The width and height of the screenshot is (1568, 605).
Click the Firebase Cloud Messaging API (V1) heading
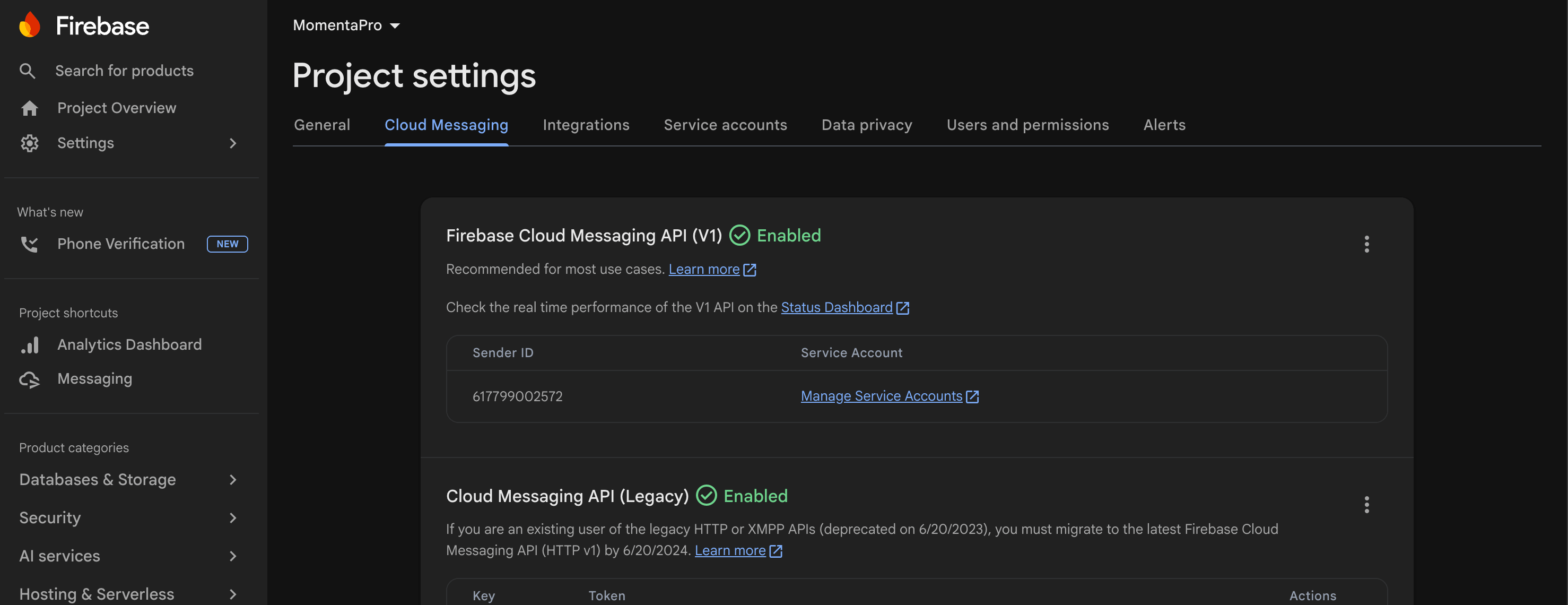pos(583,236)
